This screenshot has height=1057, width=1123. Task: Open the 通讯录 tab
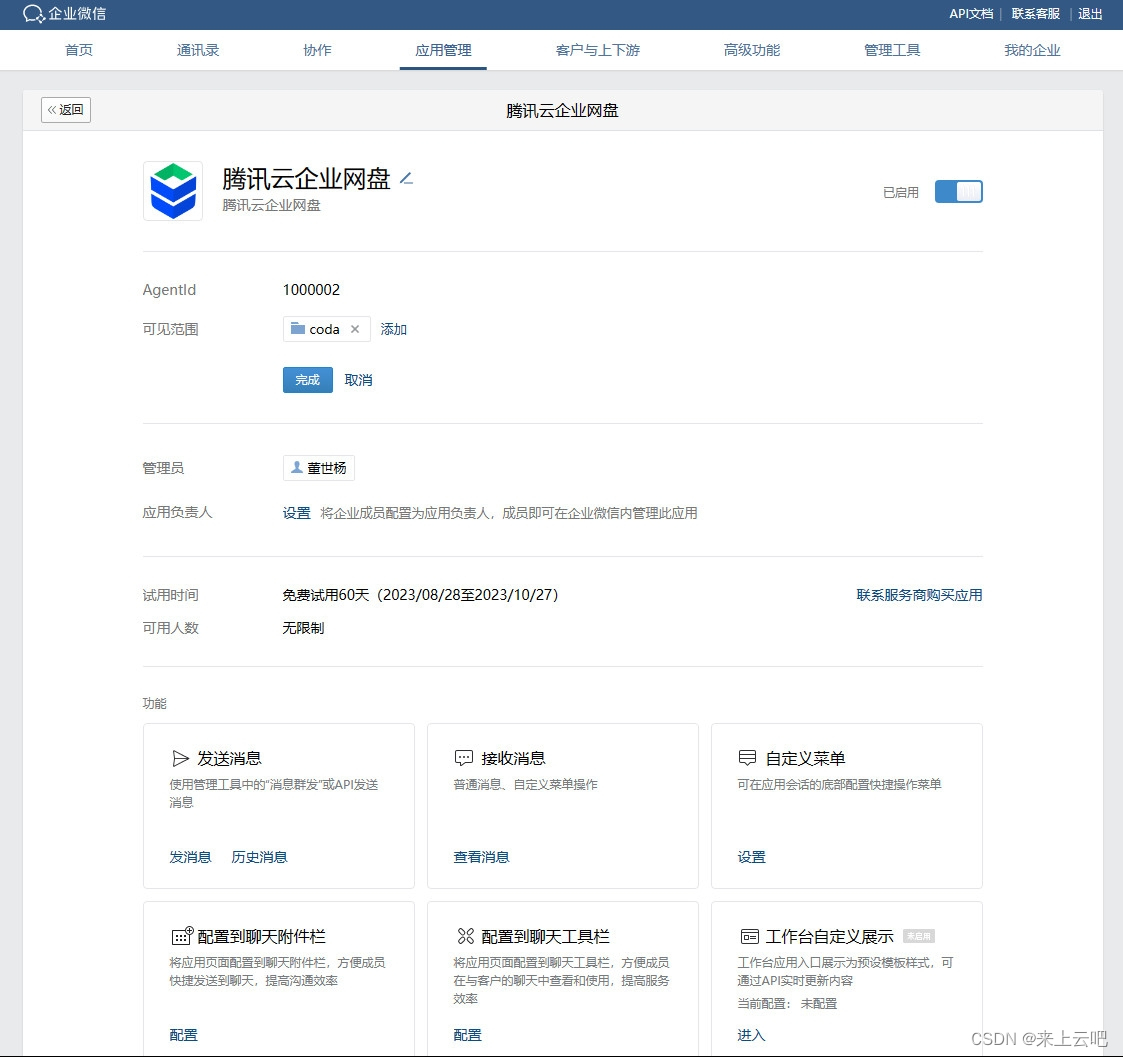point(198,50)
